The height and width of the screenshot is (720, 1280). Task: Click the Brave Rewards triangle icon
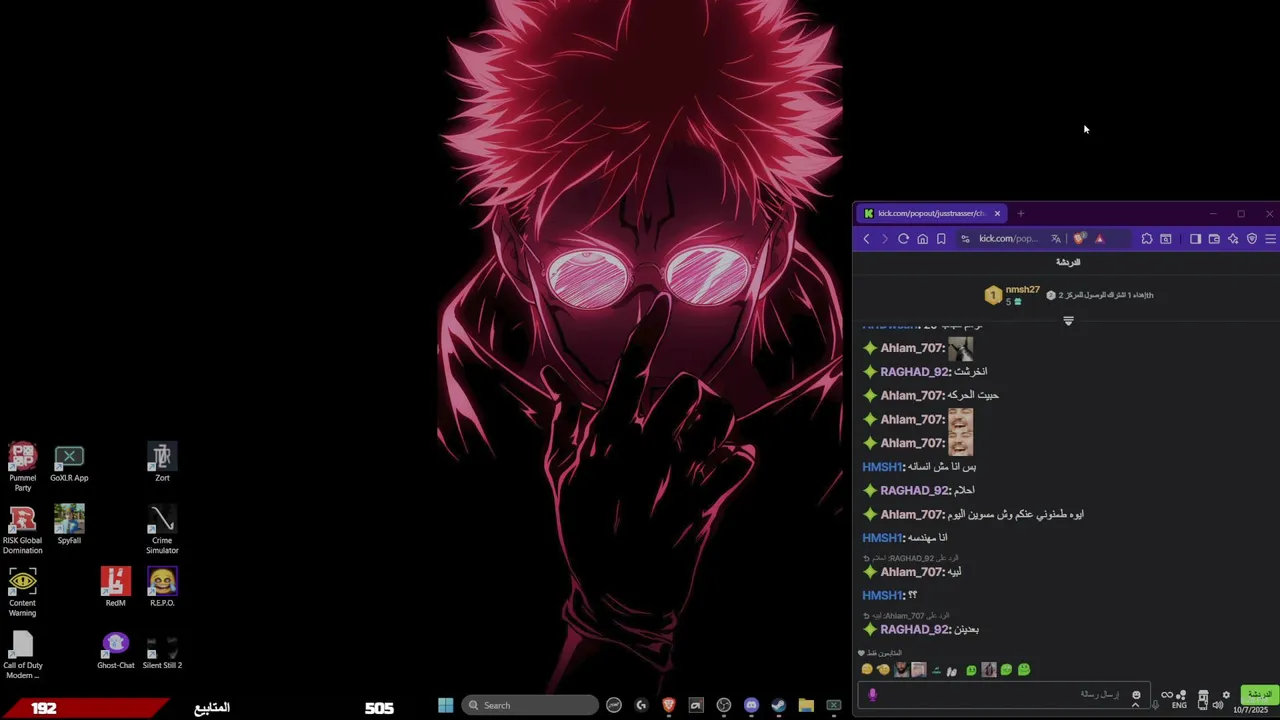(1099, 239)
